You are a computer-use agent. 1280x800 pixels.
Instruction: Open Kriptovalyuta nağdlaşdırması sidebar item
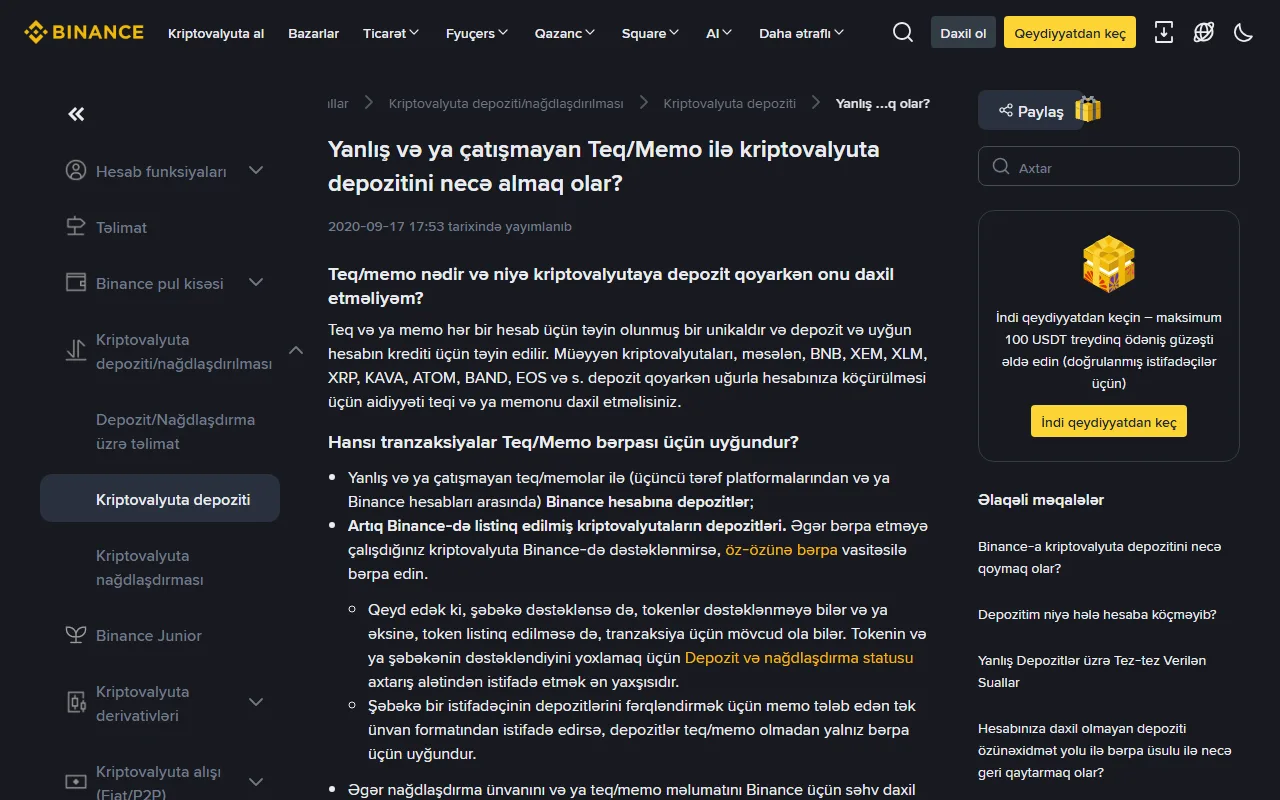click(x=150, y=568)
